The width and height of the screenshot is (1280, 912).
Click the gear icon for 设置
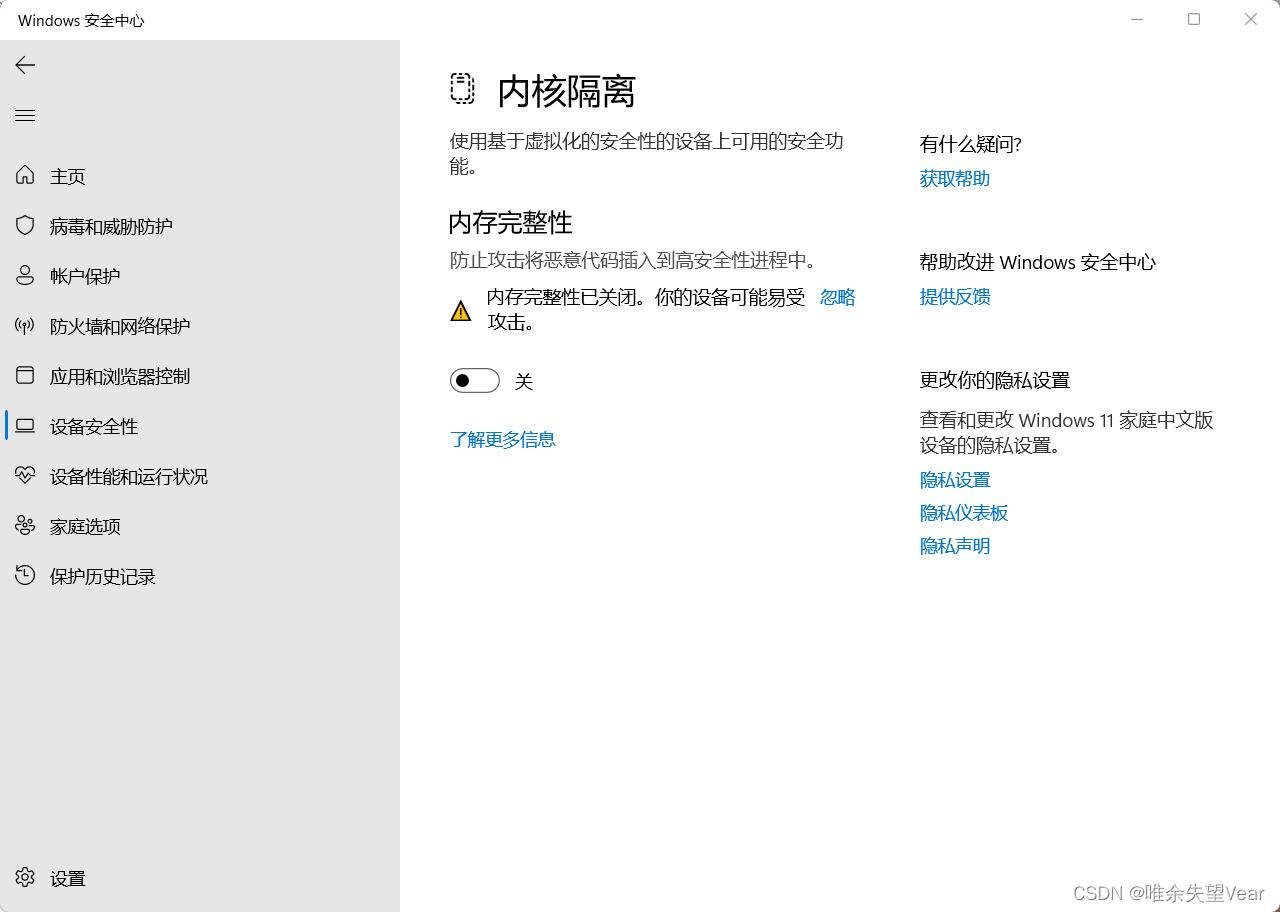click(25, 878)
